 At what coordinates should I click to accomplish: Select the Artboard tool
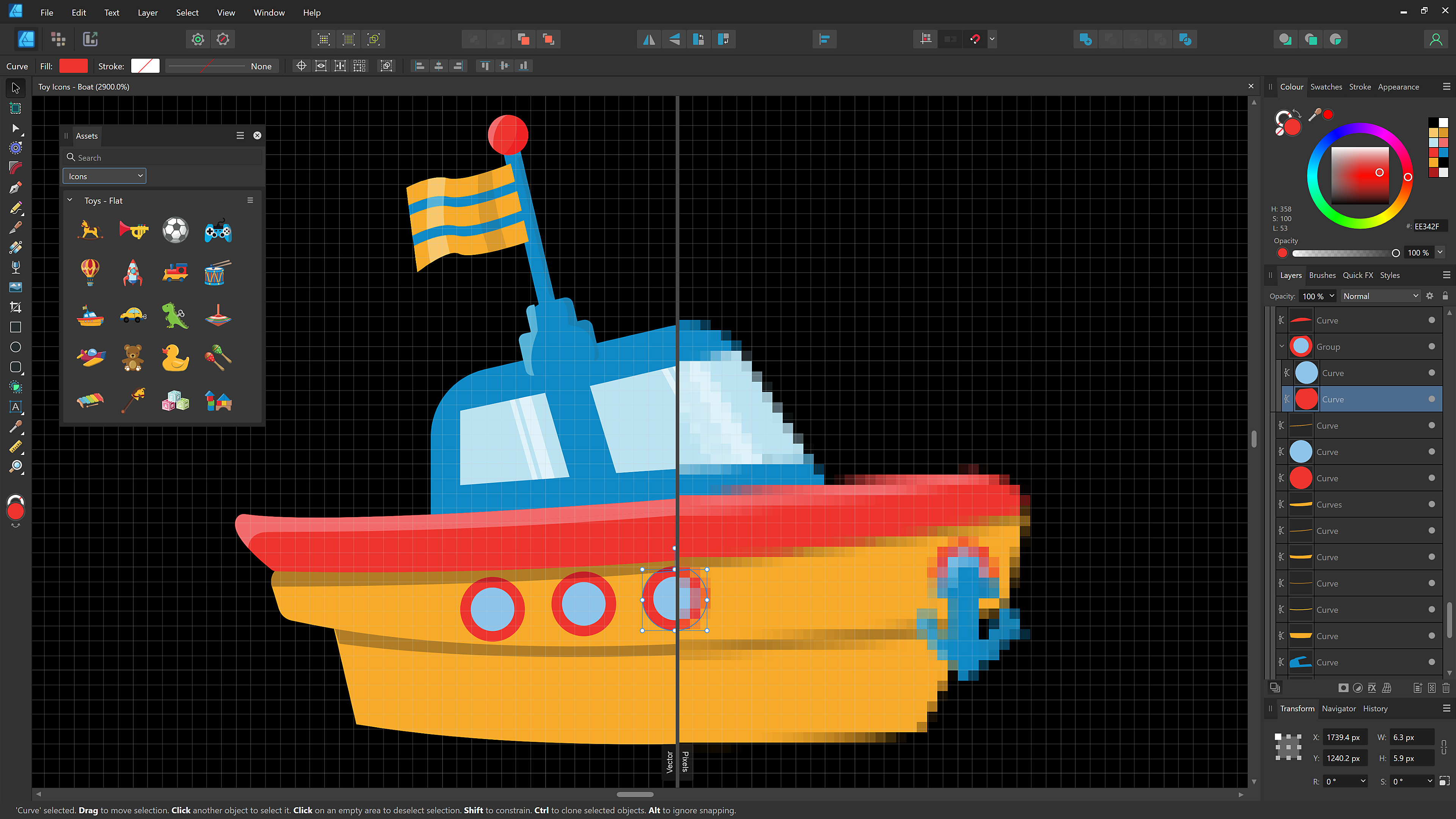[x=16, y=108]
